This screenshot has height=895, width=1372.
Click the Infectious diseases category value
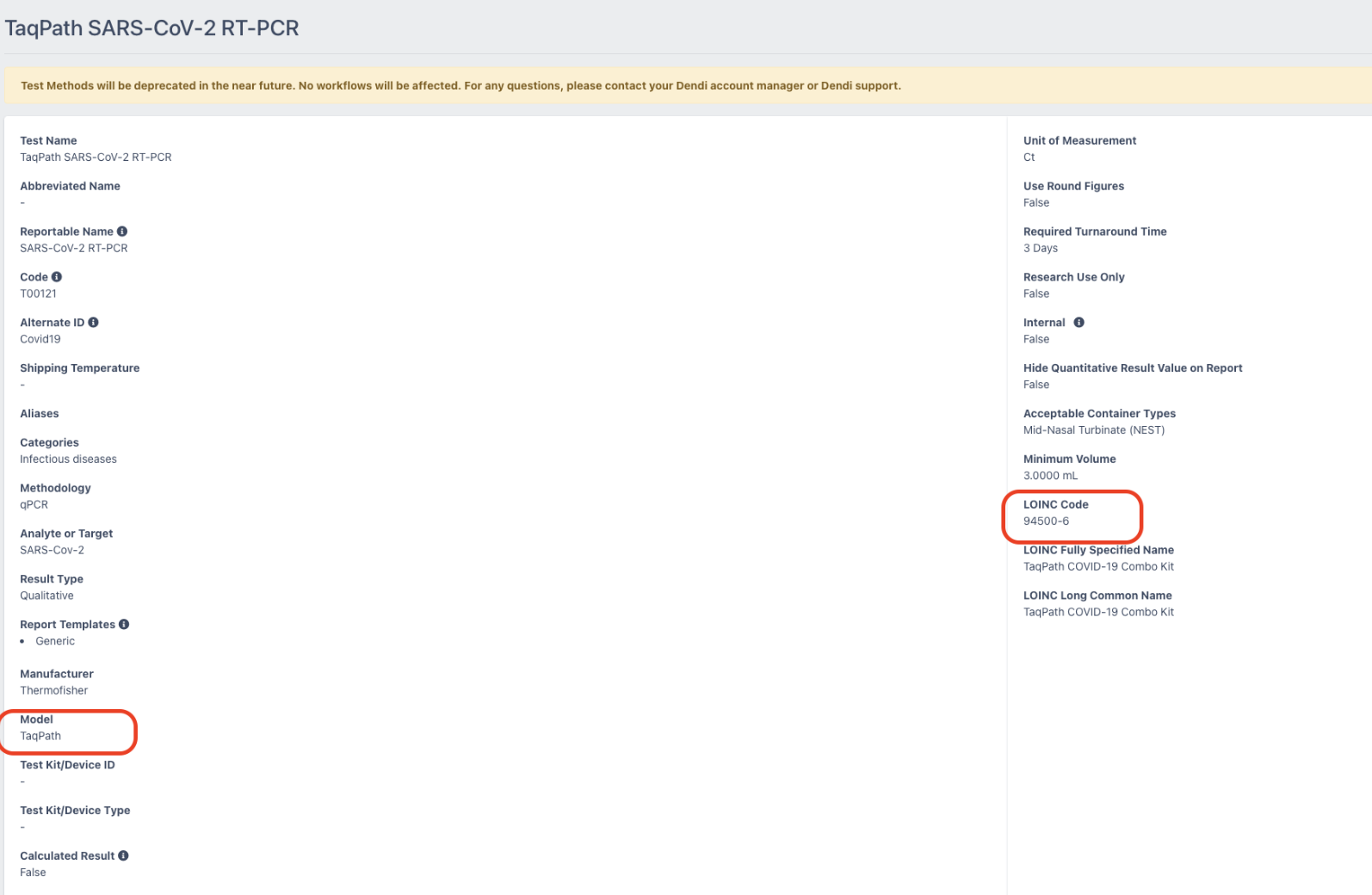[68, 460]
